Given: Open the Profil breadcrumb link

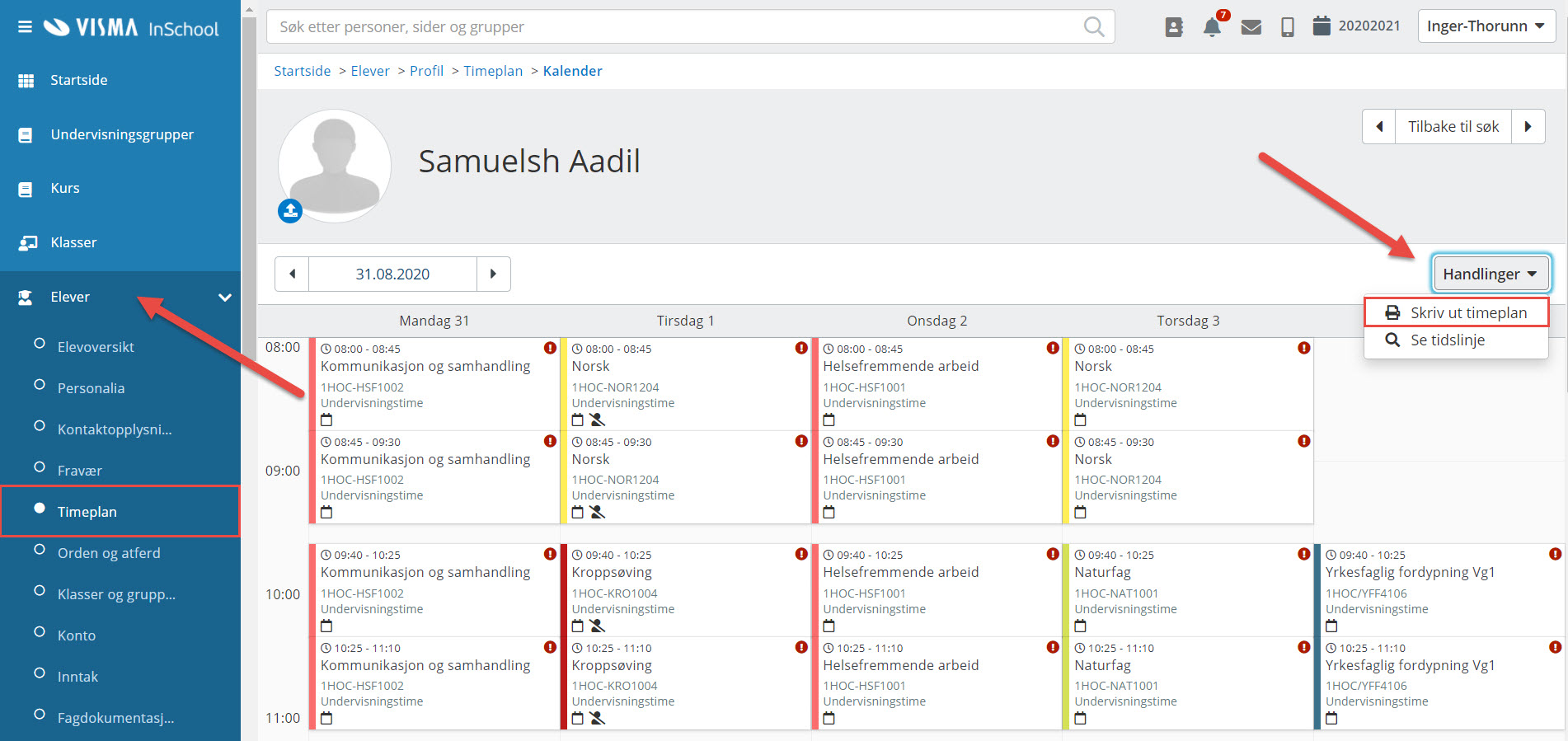Looking at the screenshot, I should click(426, 71).
